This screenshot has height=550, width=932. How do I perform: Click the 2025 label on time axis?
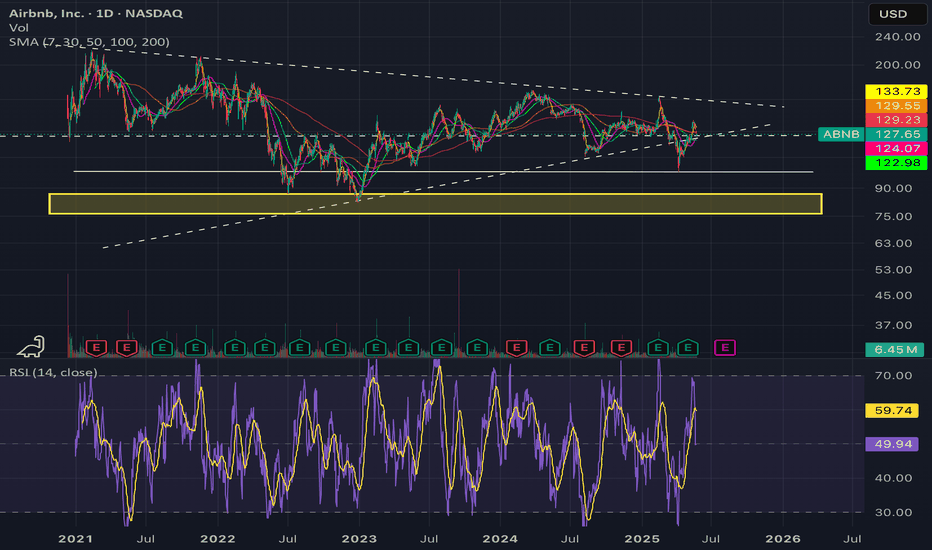coord(642,539)
